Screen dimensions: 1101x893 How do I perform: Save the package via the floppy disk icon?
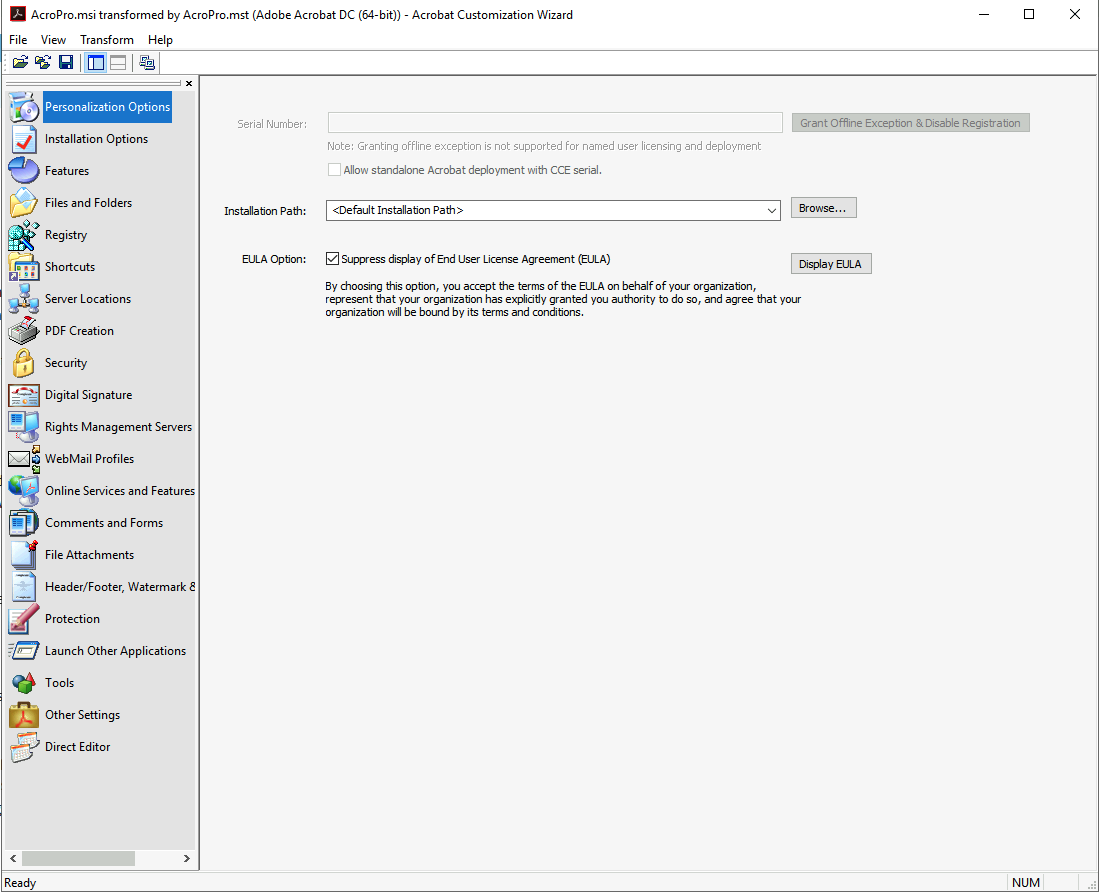pyautogui.click(x=66, y=62)
